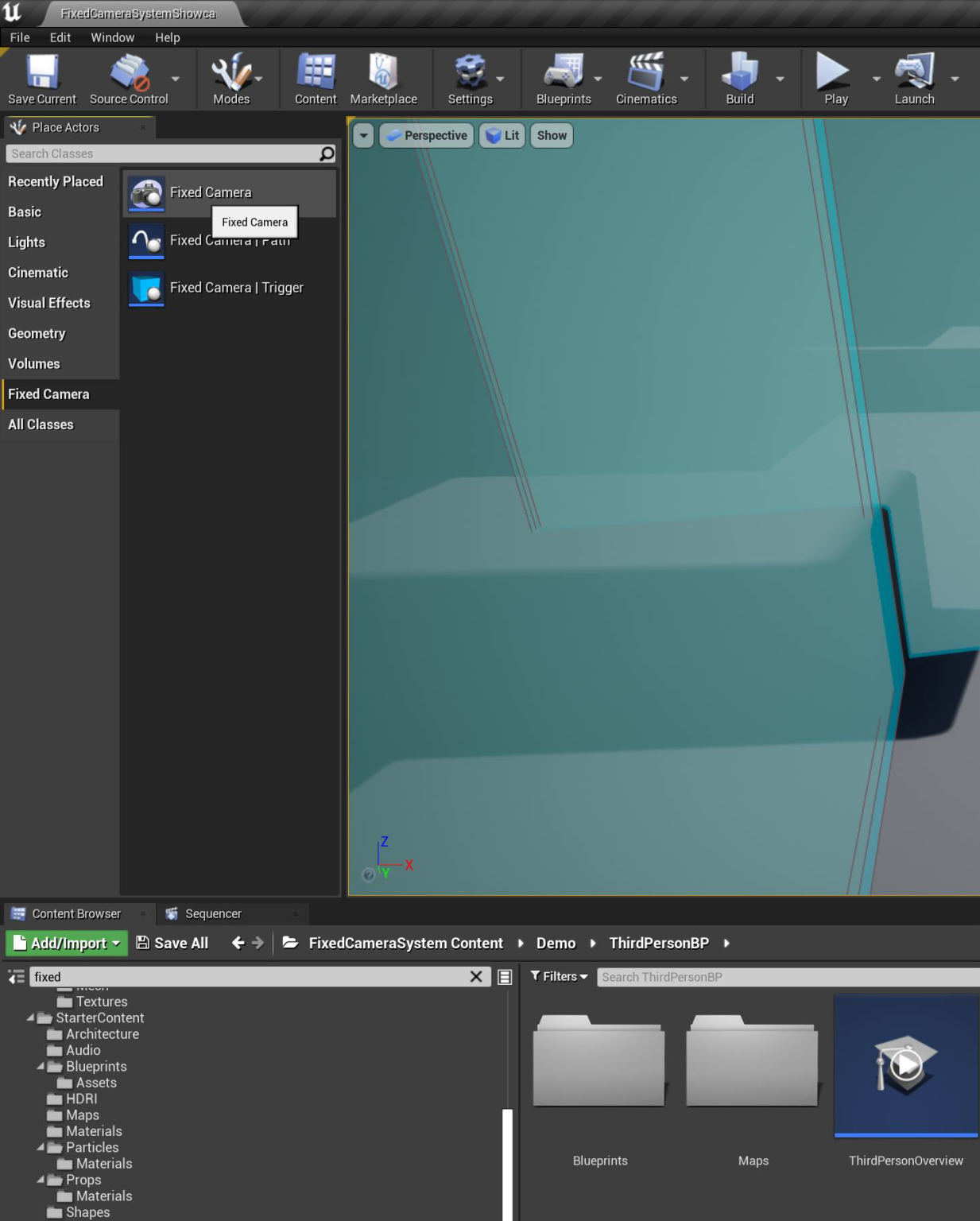980x1221 pixels.
Task: Toggle the sources panel view icon
Action: click(16, 976)
